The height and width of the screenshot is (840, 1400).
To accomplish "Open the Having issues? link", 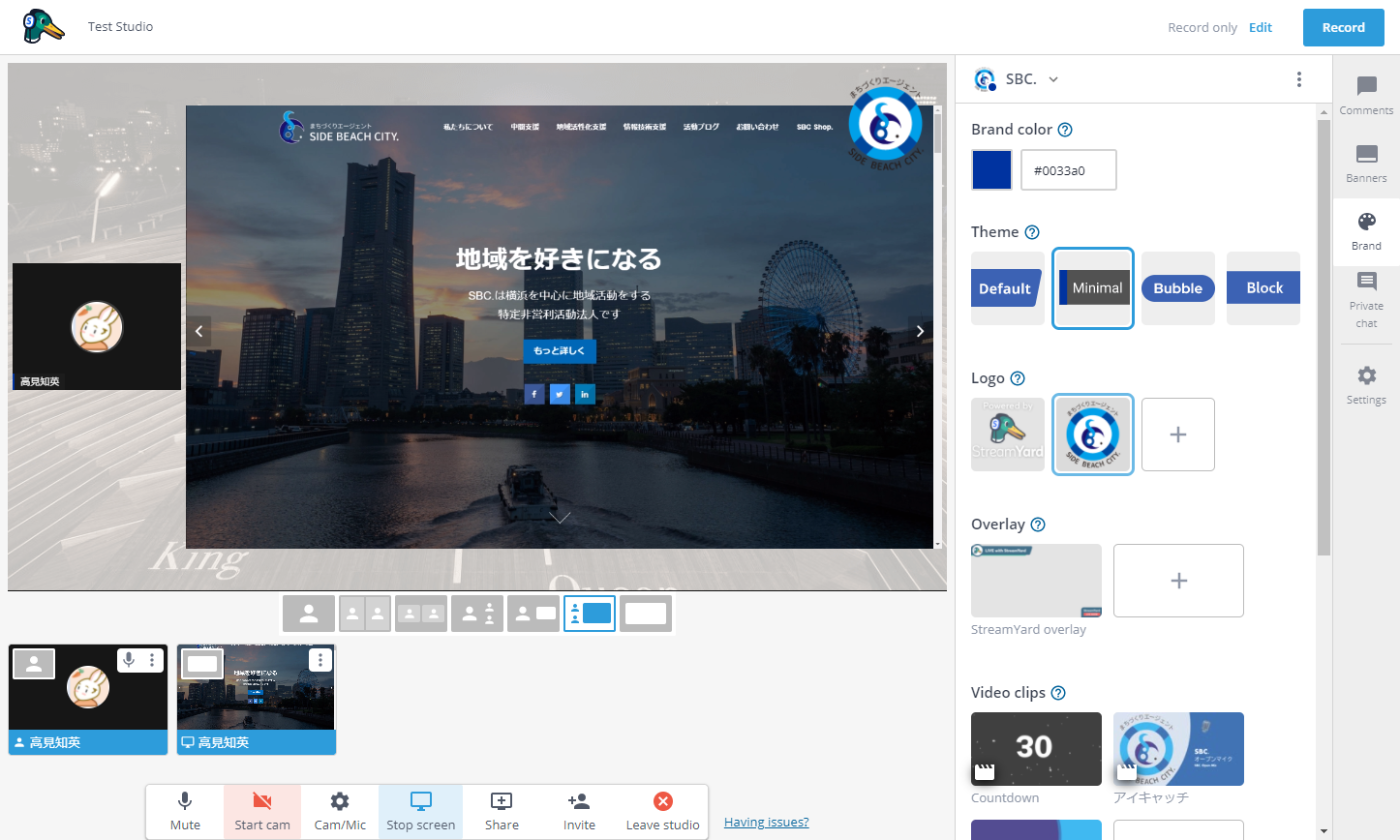I will point(766,822).
